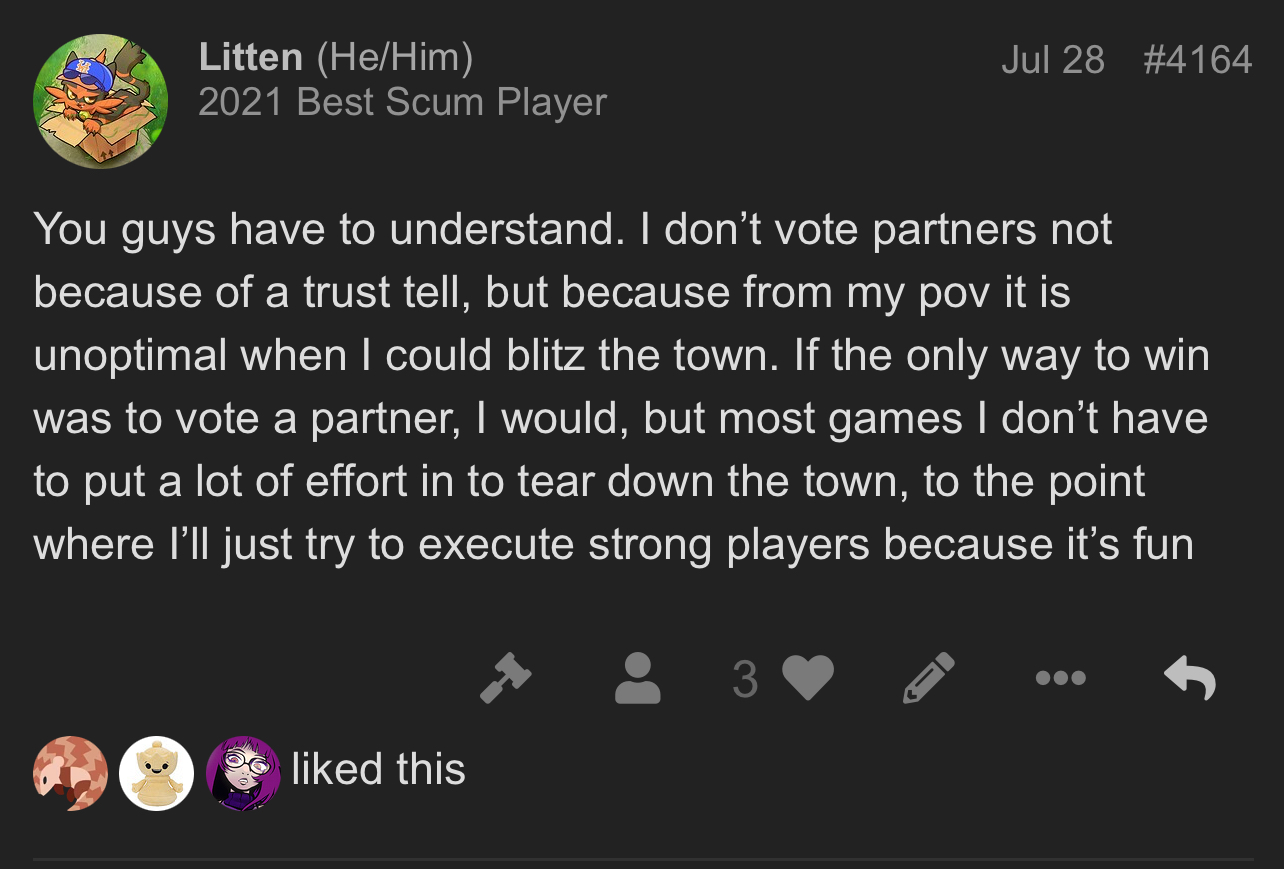Click the gavel moderation icon
This screenshot has width=1284, height=869.
coord(505,678)
